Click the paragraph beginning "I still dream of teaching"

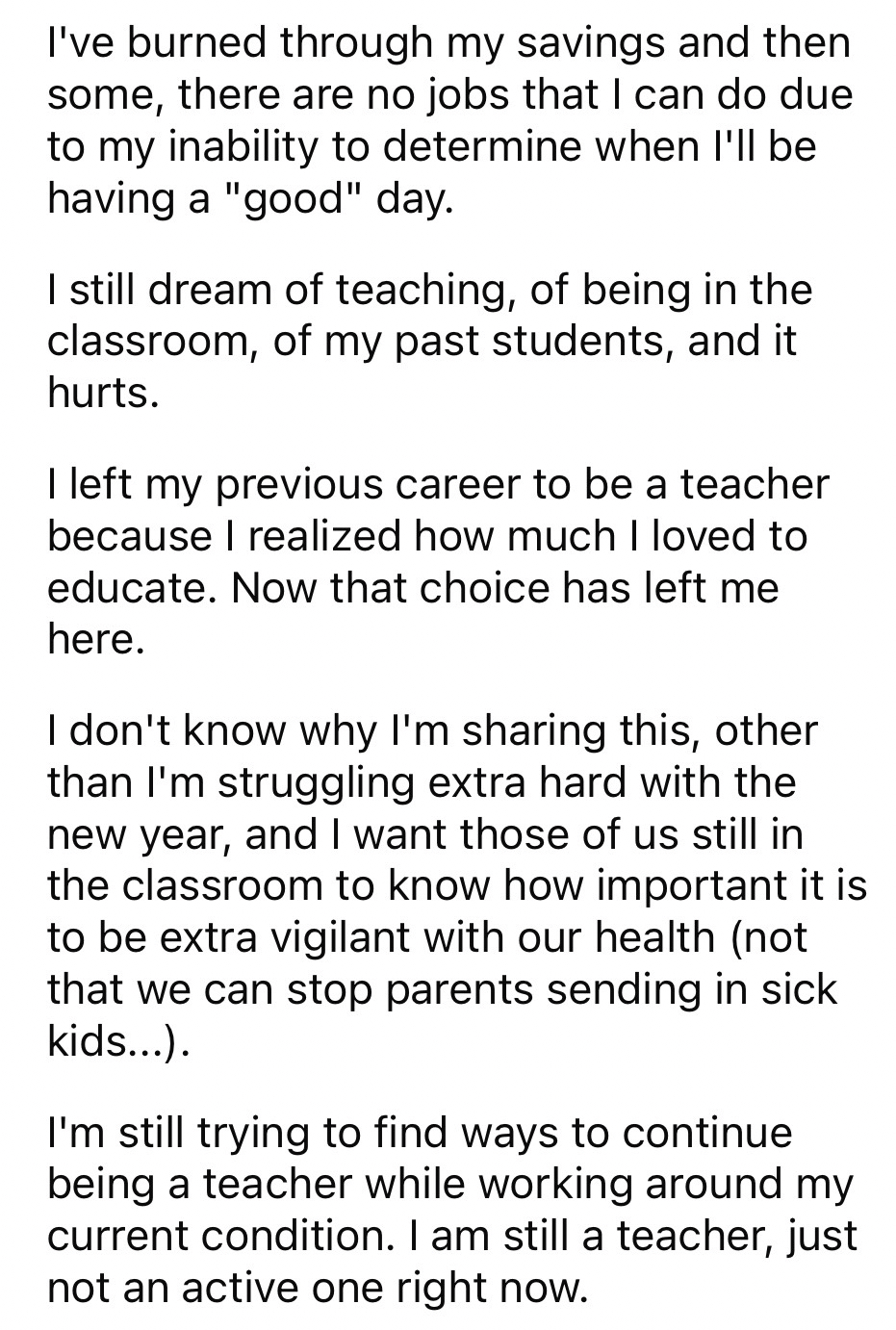[429, 341]
